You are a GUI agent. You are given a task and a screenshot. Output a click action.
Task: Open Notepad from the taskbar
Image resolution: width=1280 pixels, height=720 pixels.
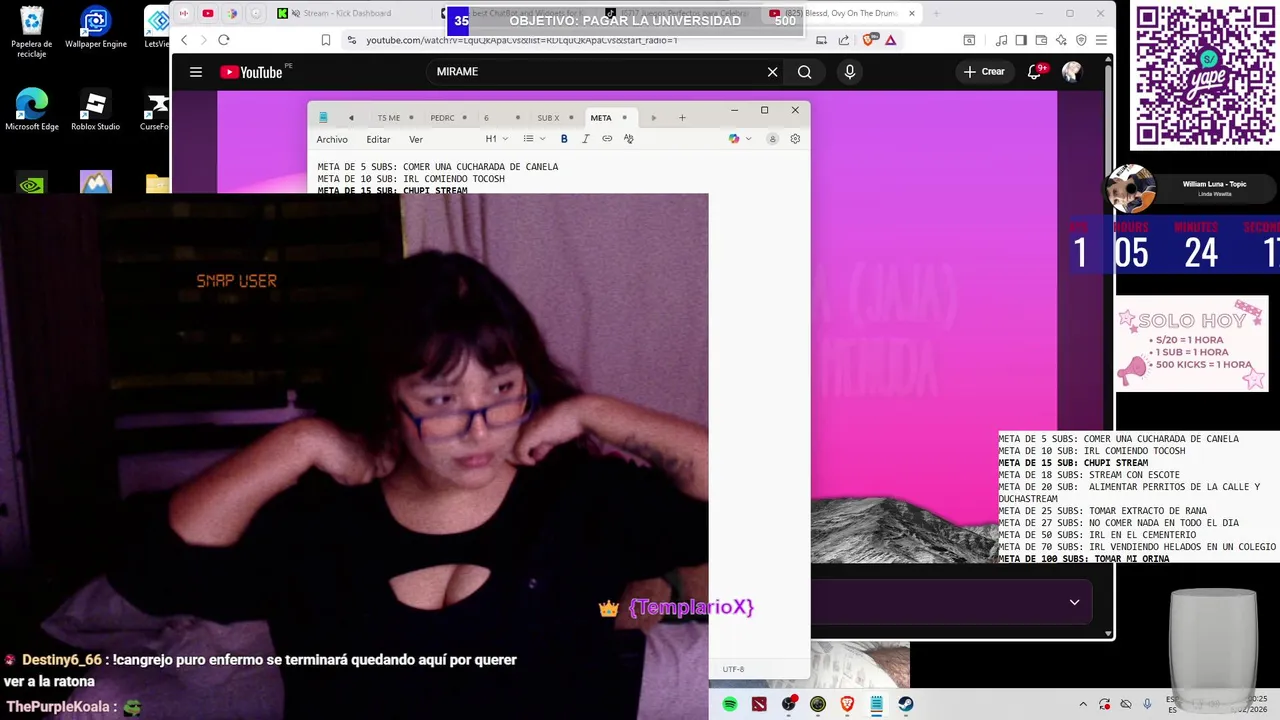(876, 704)
